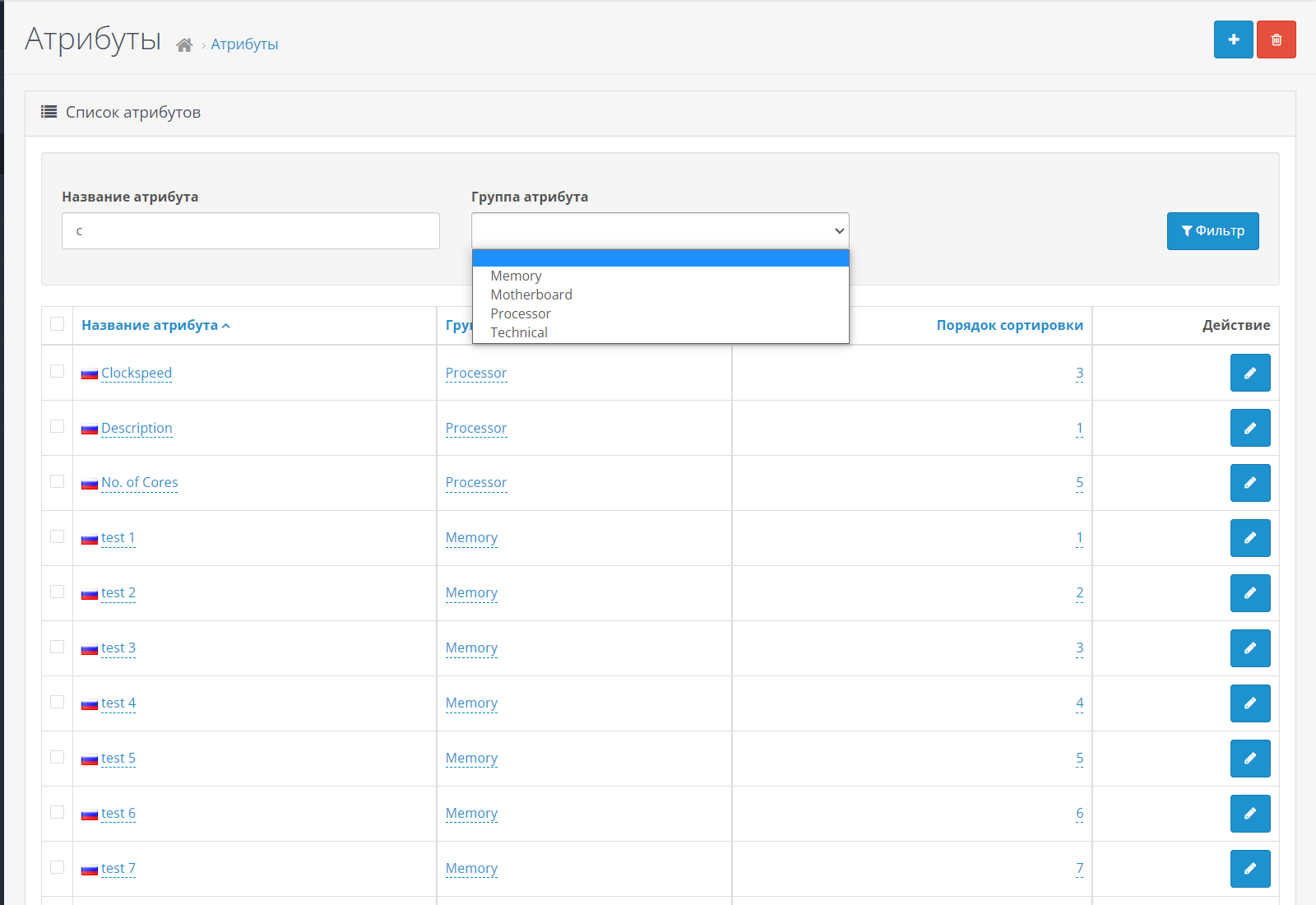Edit the No. of Cores attribute

(x=1250, y=483)
